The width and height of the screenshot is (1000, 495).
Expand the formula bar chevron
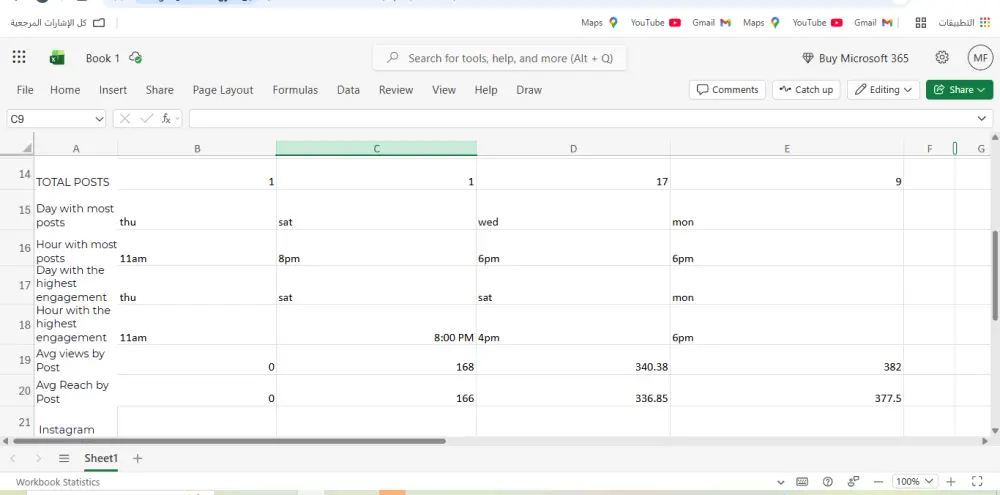click(982, 118)
